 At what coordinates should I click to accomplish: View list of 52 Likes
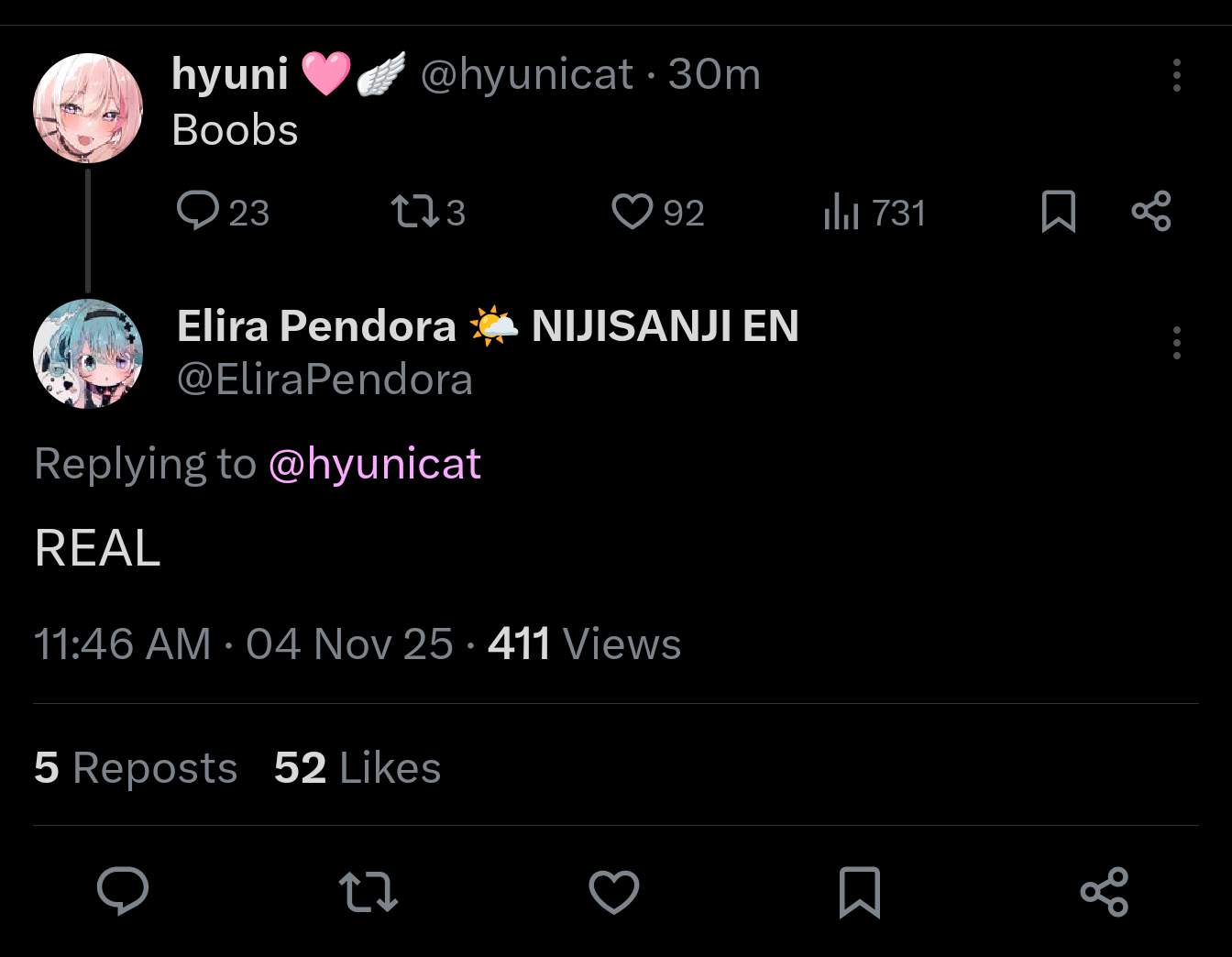[357, 768]
